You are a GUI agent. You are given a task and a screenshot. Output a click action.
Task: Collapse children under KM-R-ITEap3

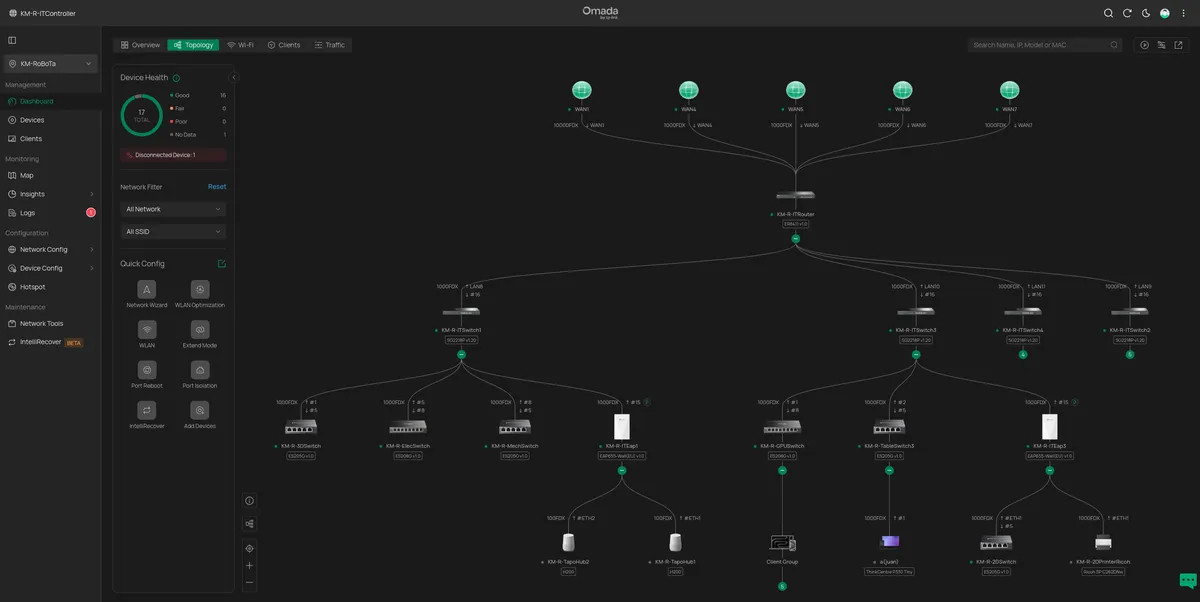(1049, 470)
